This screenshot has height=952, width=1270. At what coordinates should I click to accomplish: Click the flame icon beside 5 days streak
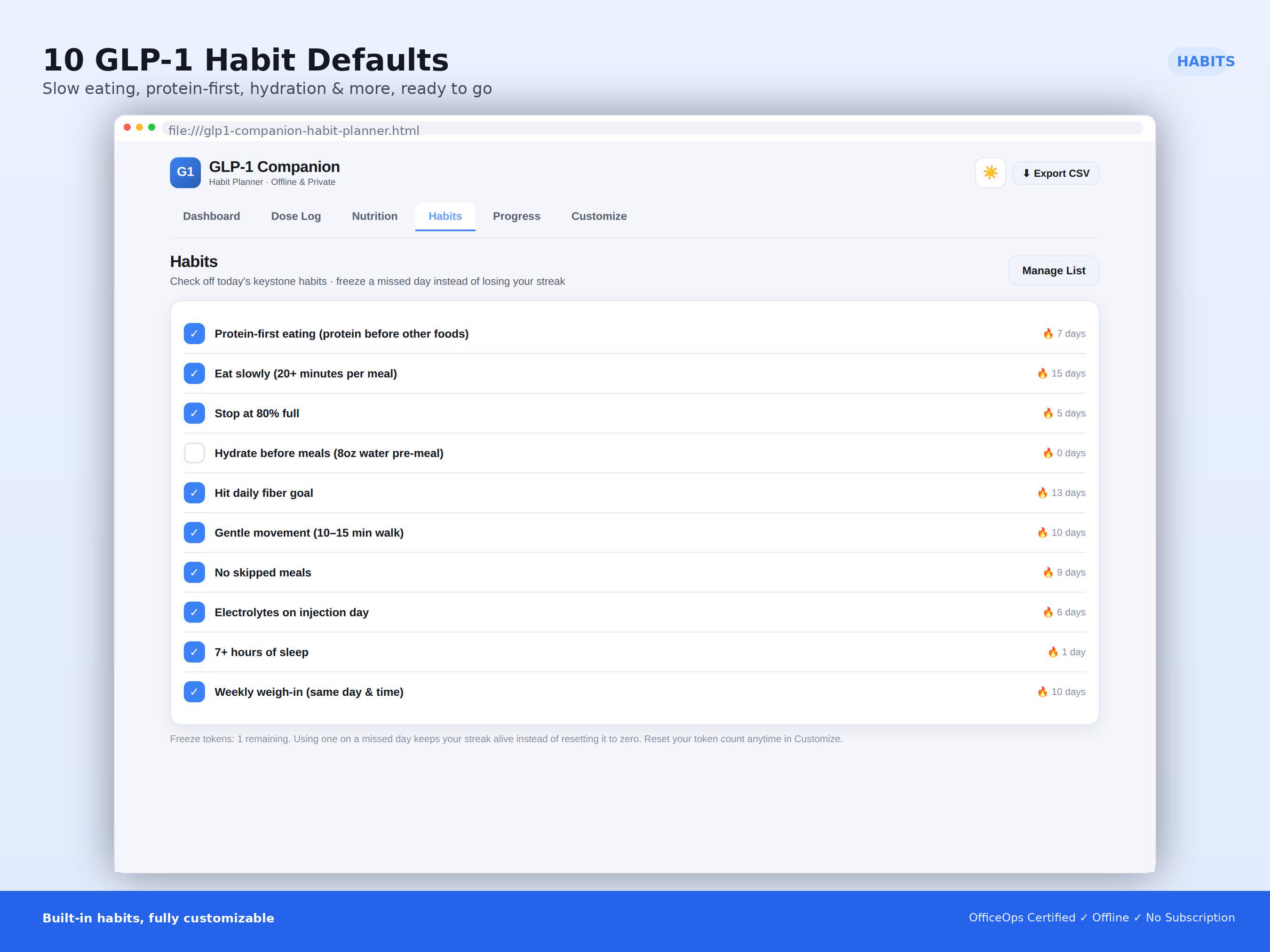[x=1048, y=413]
